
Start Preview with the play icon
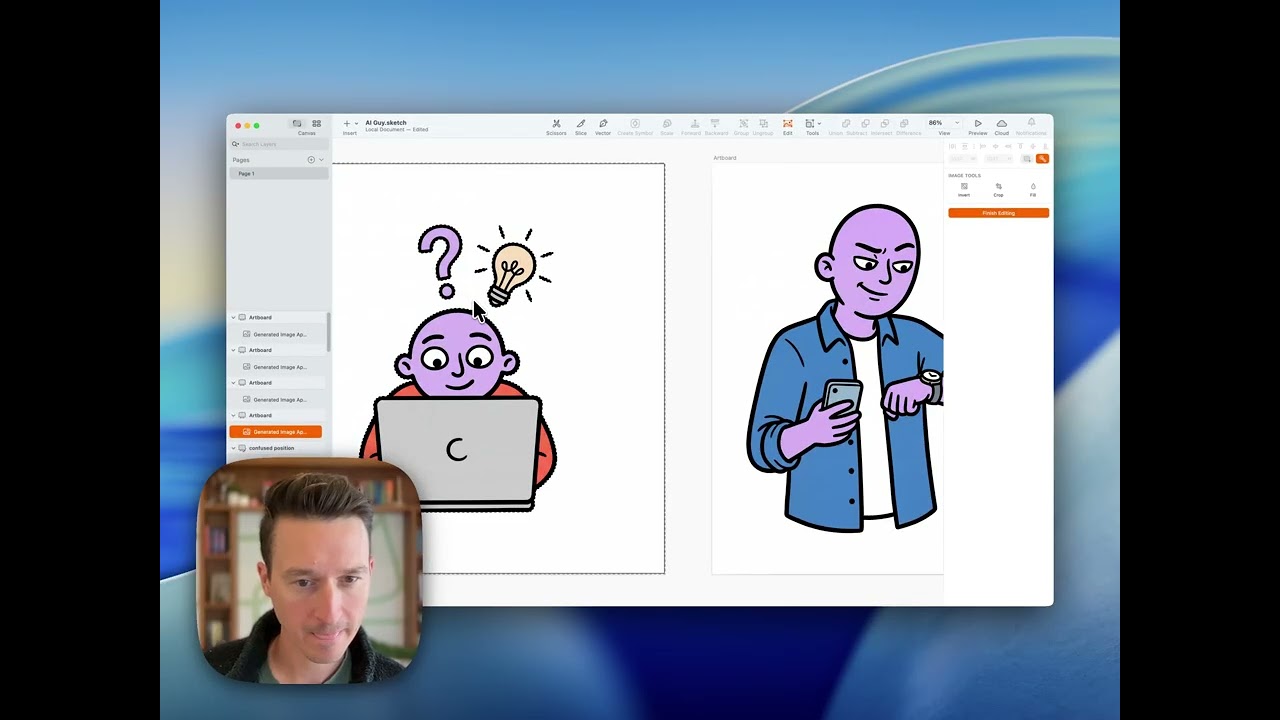[x=978, y=124]
